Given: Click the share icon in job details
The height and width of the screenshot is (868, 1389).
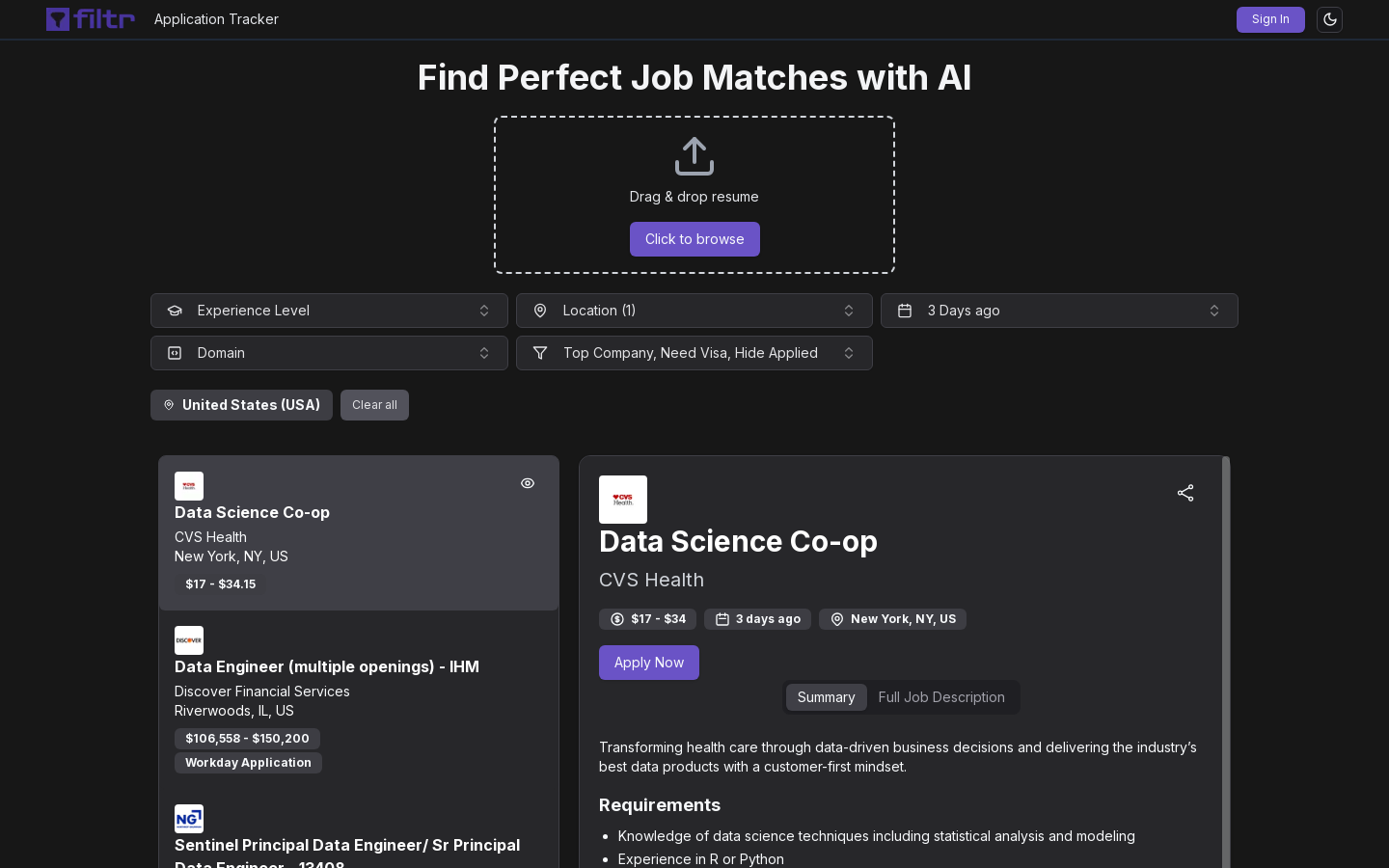Looking at the screenshot, I should pyautogui.click(x=1185, y=493).
